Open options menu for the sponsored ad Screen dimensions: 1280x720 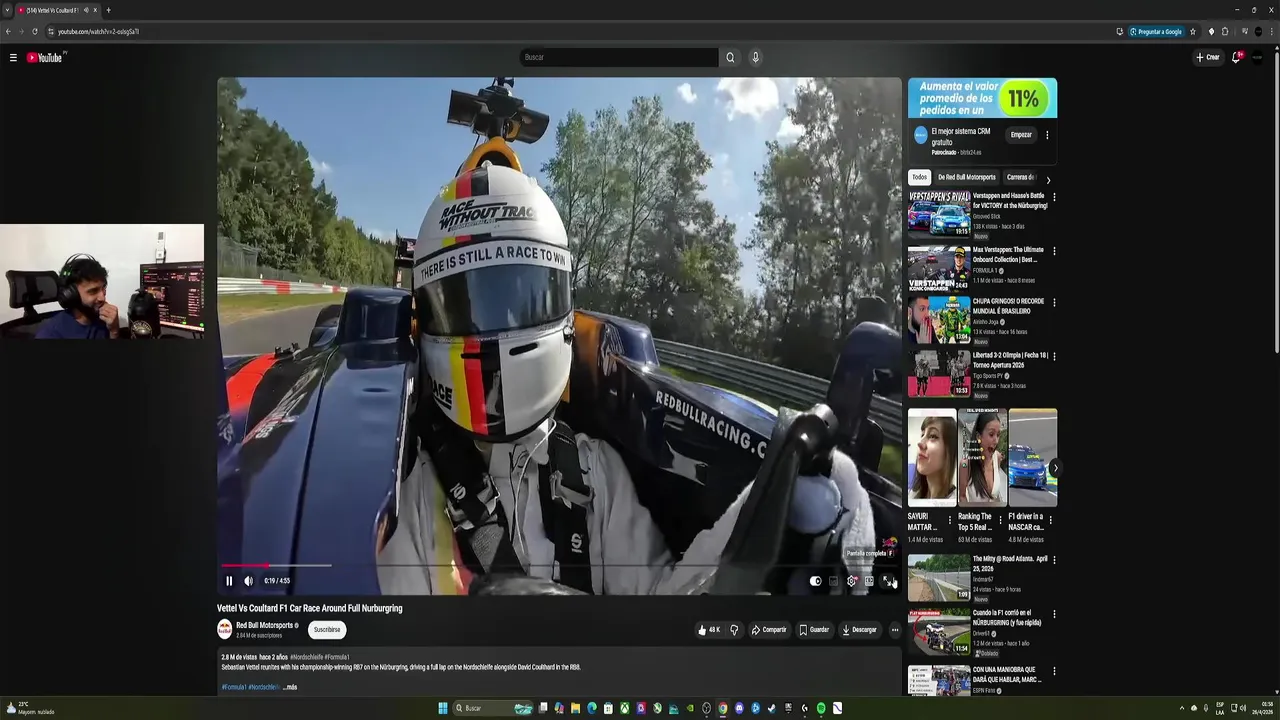tap(1047, 135)
